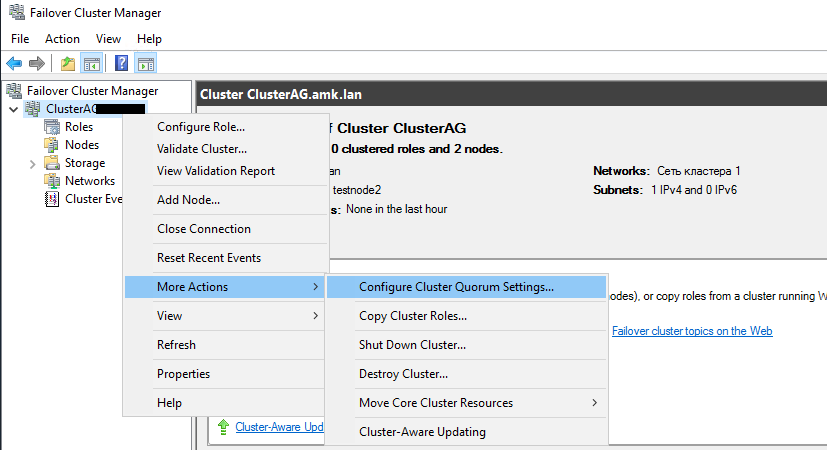Select Nodes label in the tree
This screenshot has height=450, width=827.
(x=82, y=145)
